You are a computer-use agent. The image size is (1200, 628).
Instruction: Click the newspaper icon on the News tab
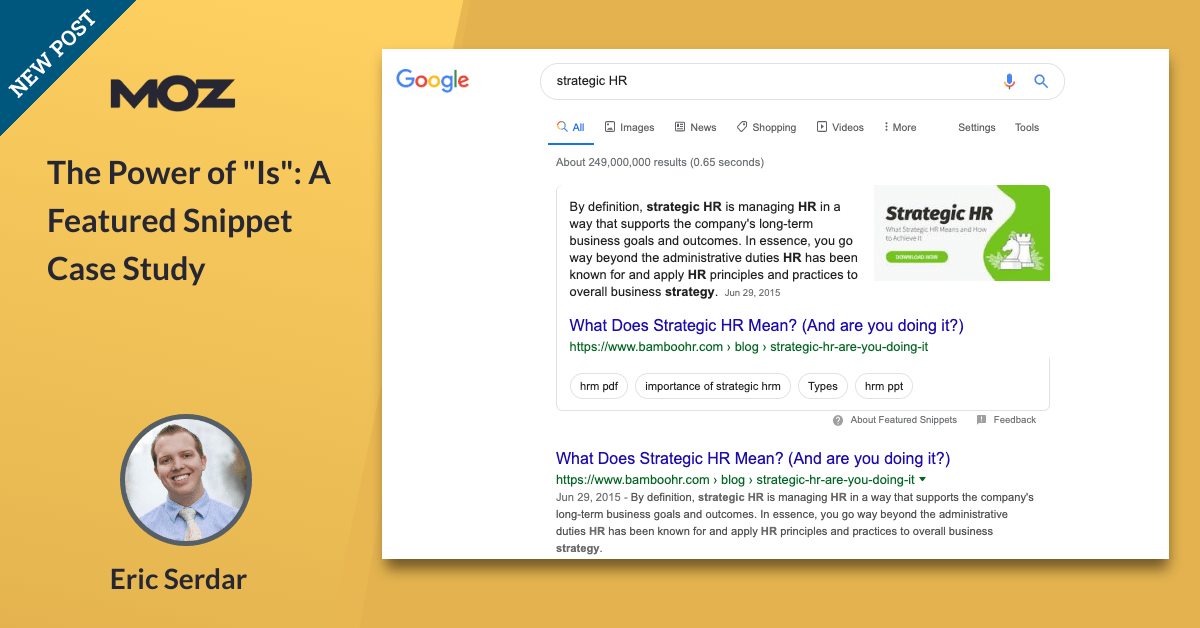pos(679,127)
